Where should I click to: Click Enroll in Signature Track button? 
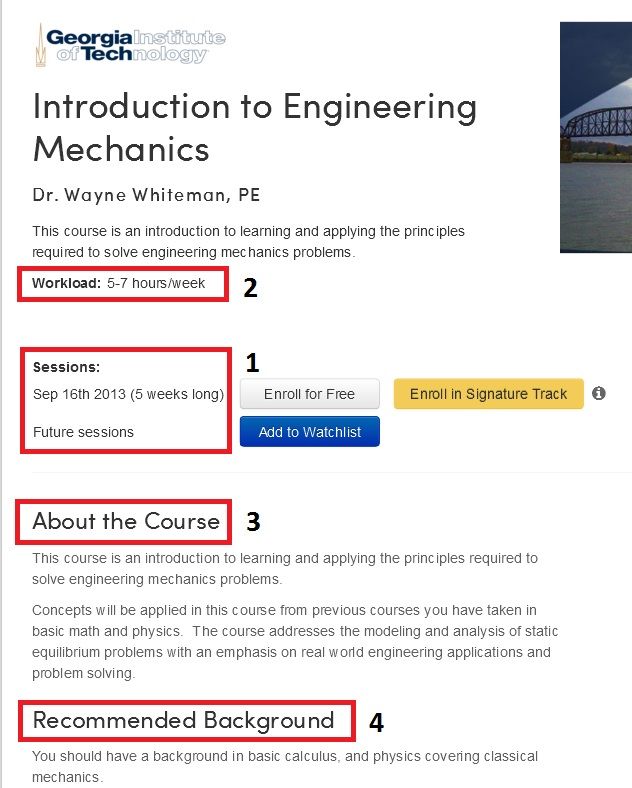[488, 394]
